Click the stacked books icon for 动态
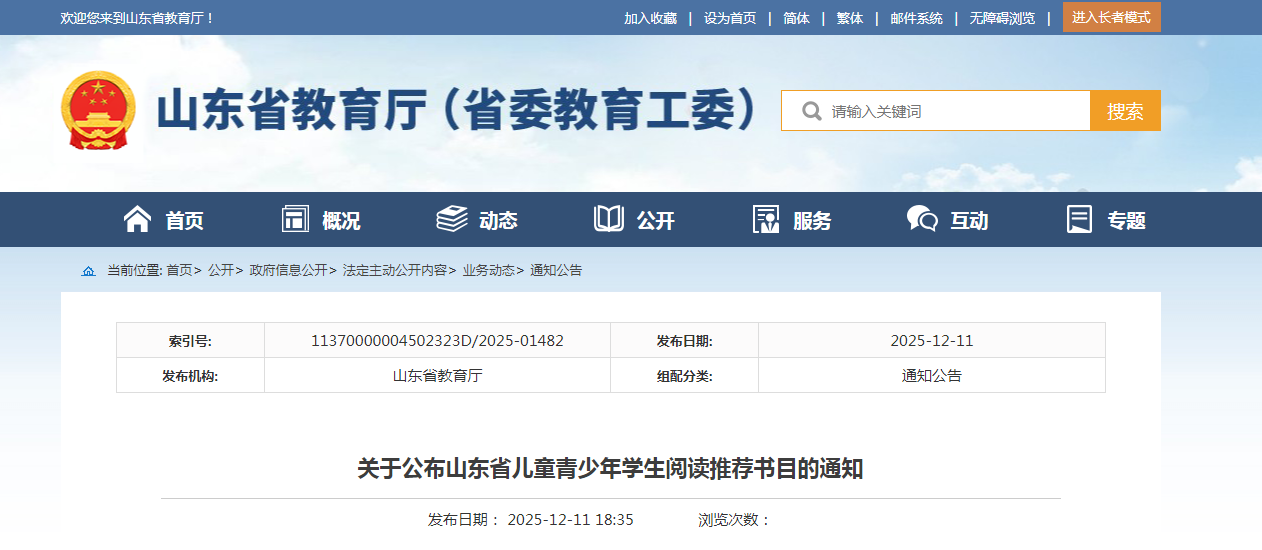1262x550 pixels. point(452,219)
